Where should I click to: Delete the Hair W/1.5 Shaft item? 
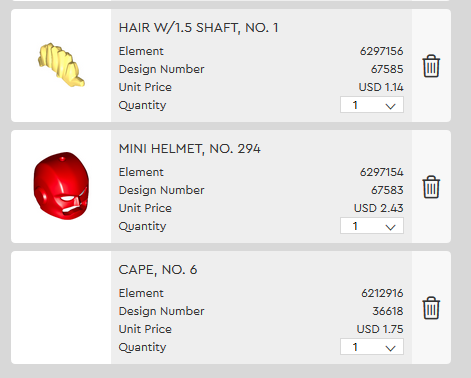431,66
